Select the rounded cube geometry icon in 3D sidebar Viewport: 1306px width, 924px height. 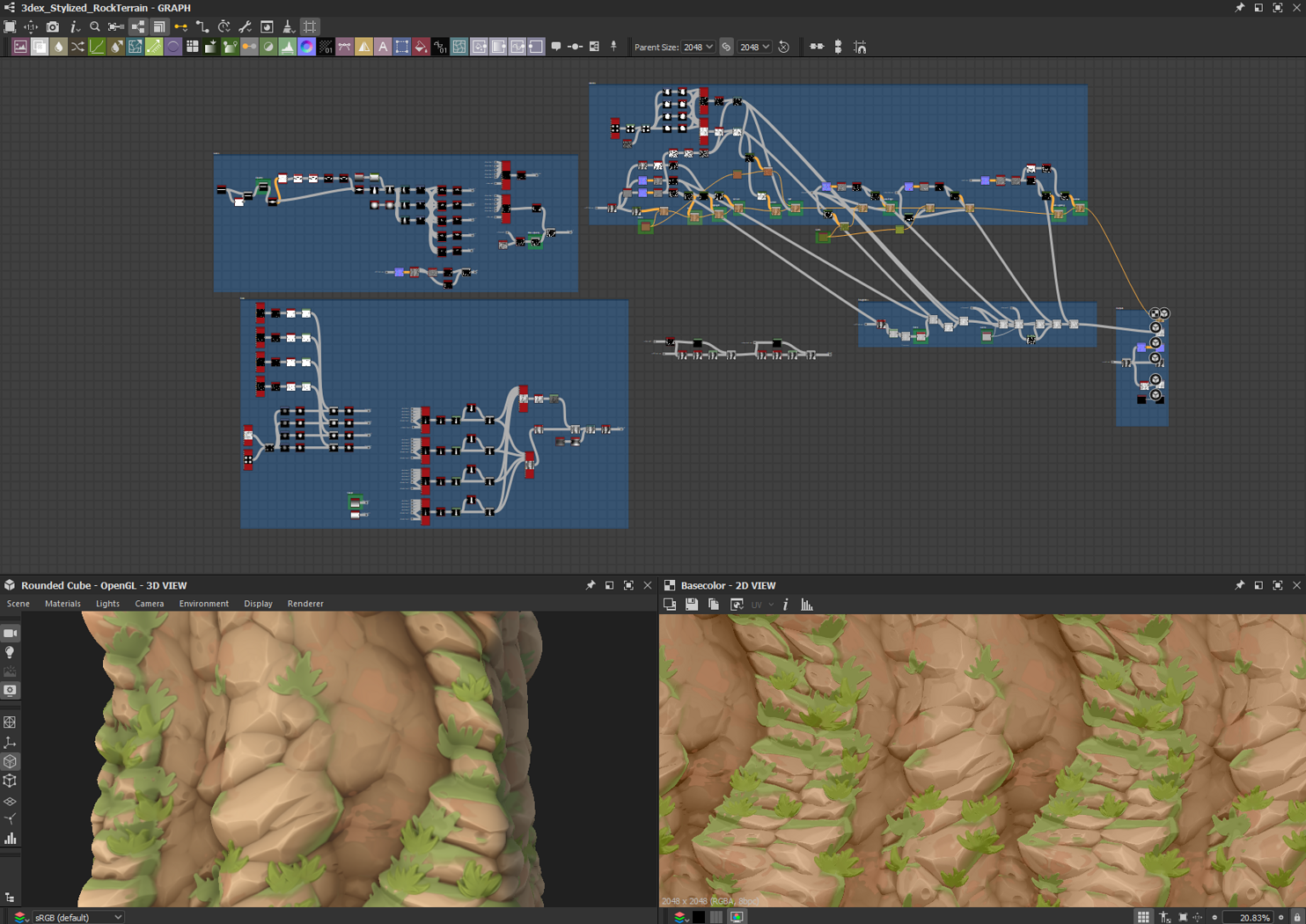(10, 761)
